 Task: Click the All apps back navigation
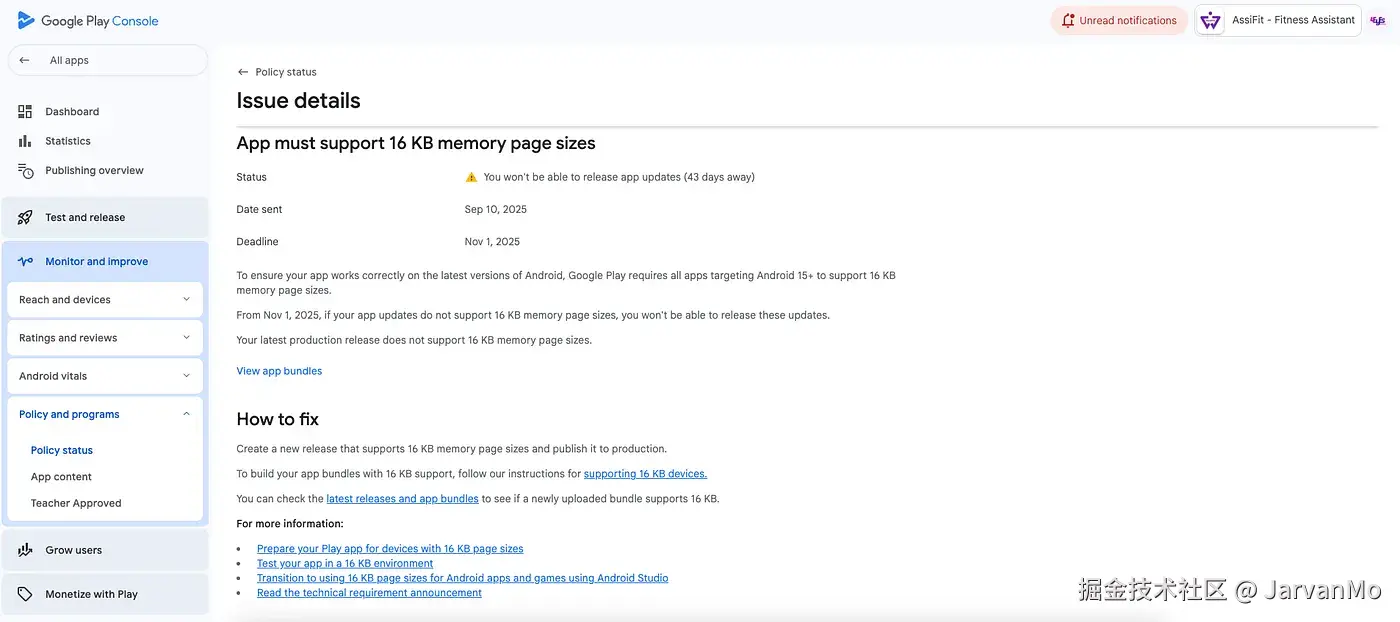[23, 60]
